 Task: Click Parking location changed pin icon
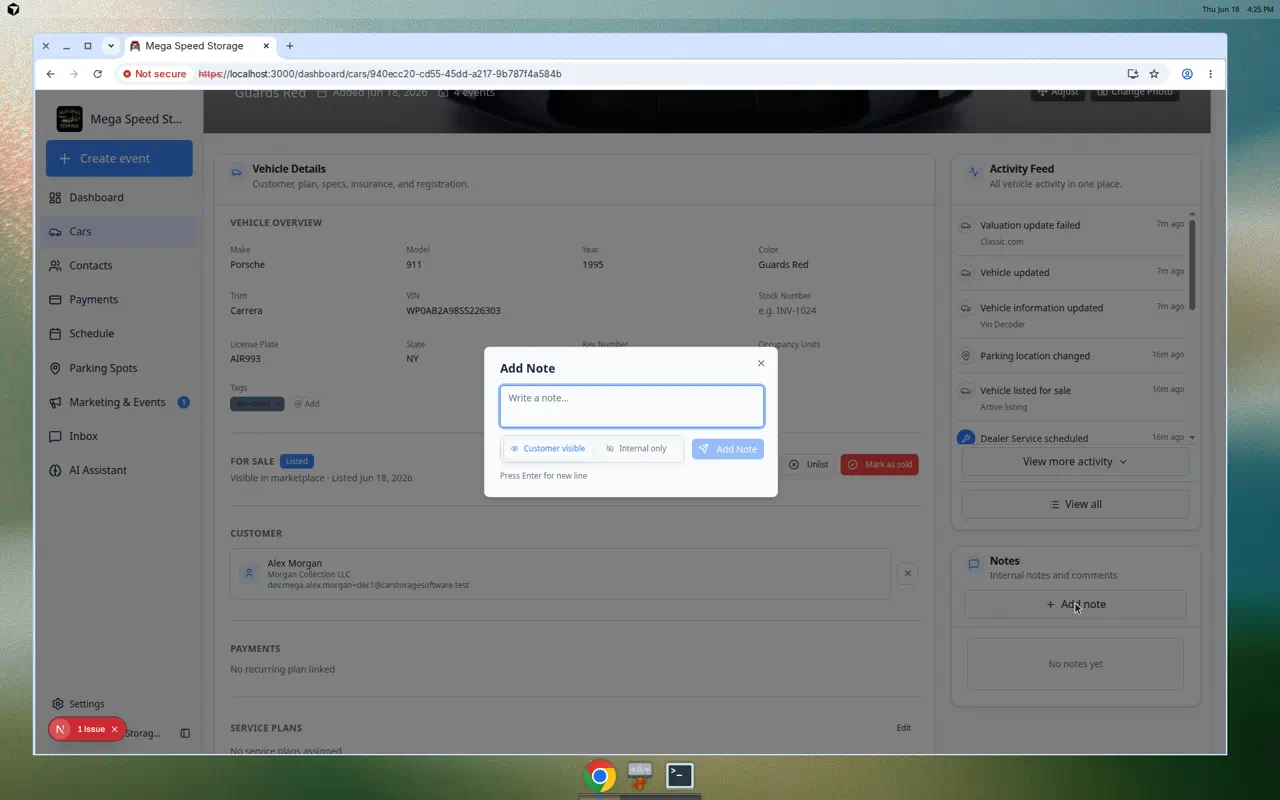click(965, 356)
